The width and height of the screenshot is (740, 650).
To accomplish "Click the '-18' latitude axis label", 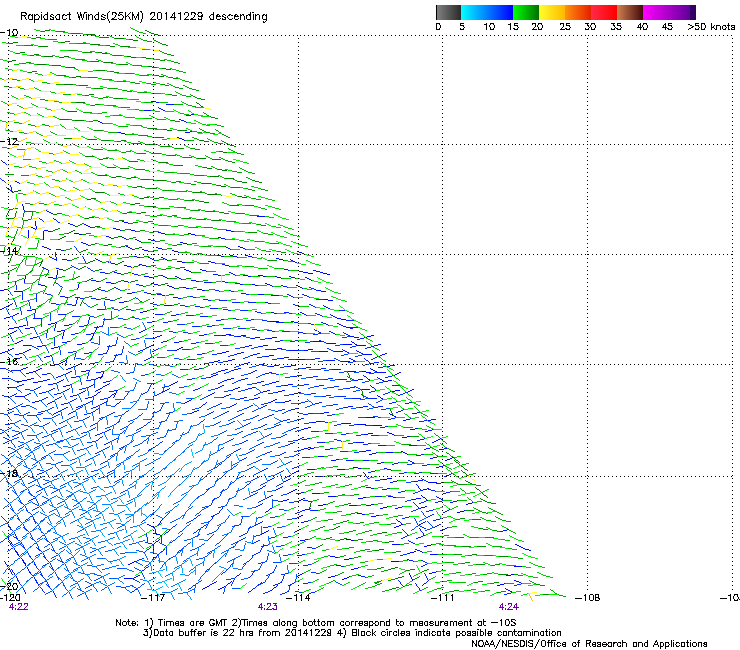I will tap(9, 473).
